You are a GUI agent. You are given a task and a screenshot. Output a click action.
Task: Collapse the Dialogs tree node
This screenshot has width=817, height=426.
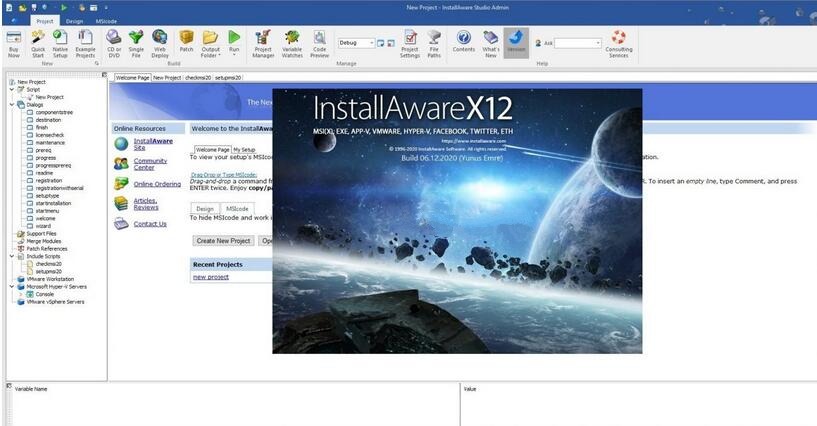pos(12,105)
